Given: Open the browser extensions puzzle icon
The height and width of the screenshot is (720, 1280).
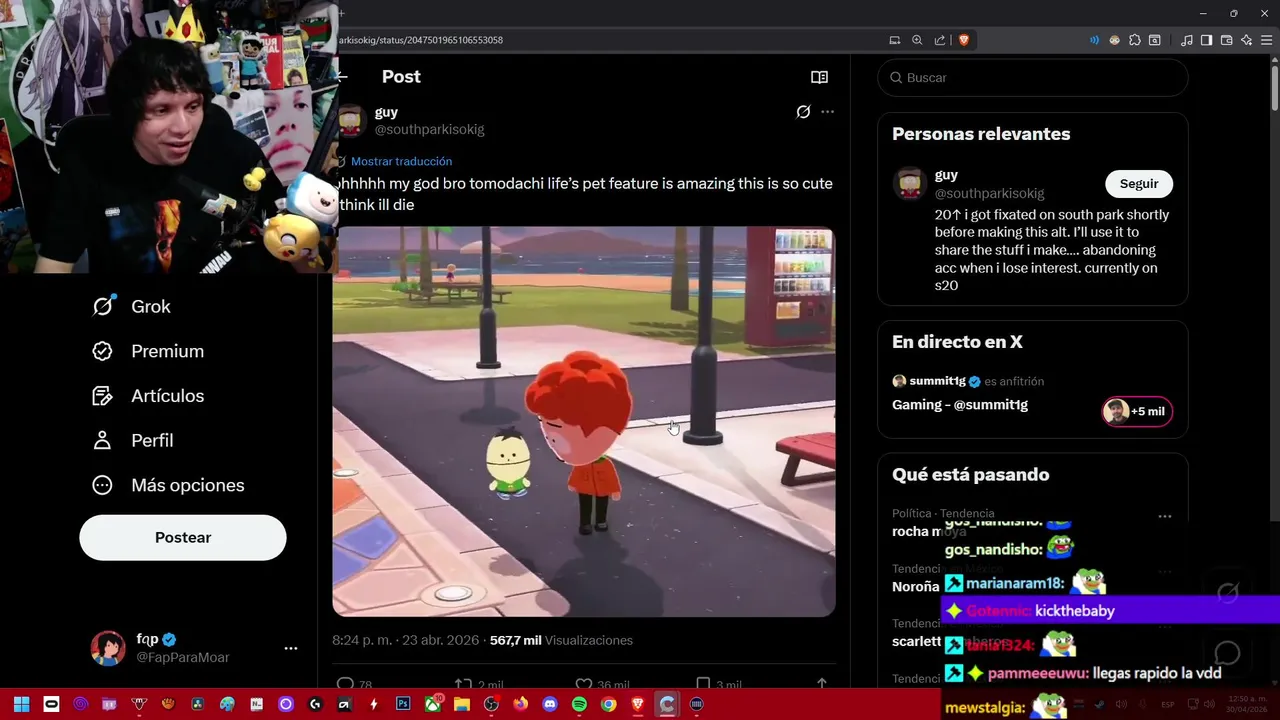Looking at the screenshot, I should (1135, 40).
